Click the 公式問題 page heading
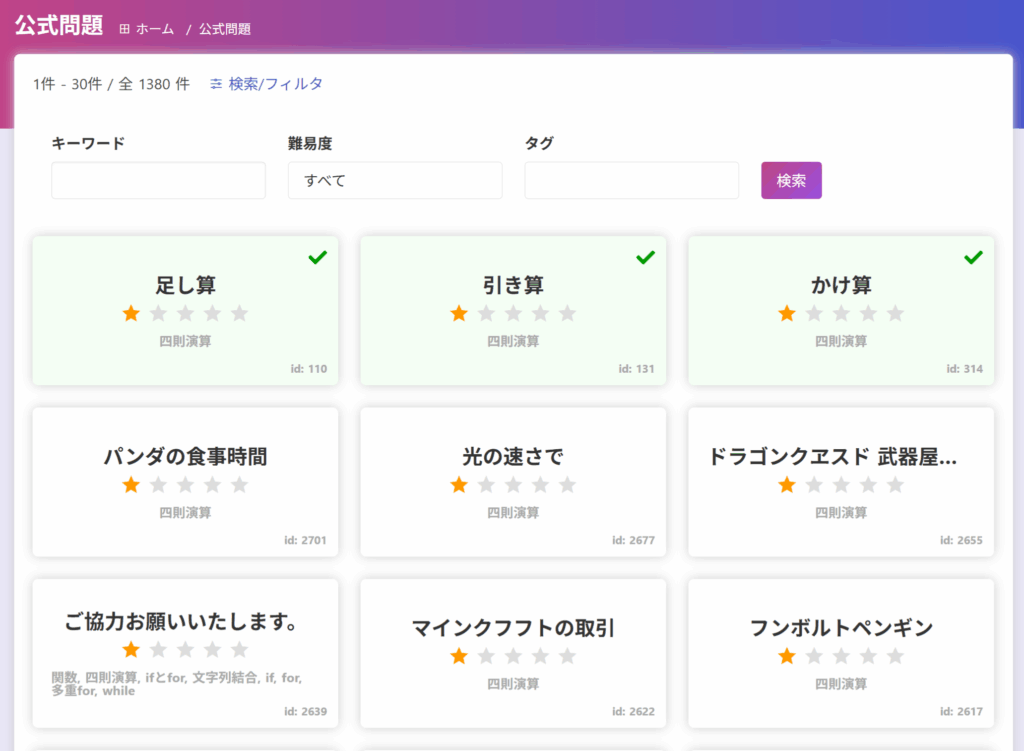1024x751 pixels. [59, 26]
